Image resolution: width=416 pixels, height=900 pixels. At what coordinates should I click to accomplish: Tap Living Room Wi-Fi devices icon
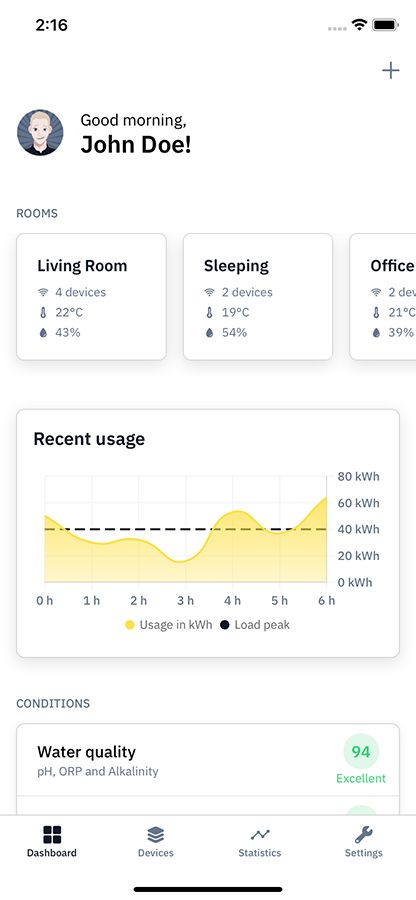43,292
